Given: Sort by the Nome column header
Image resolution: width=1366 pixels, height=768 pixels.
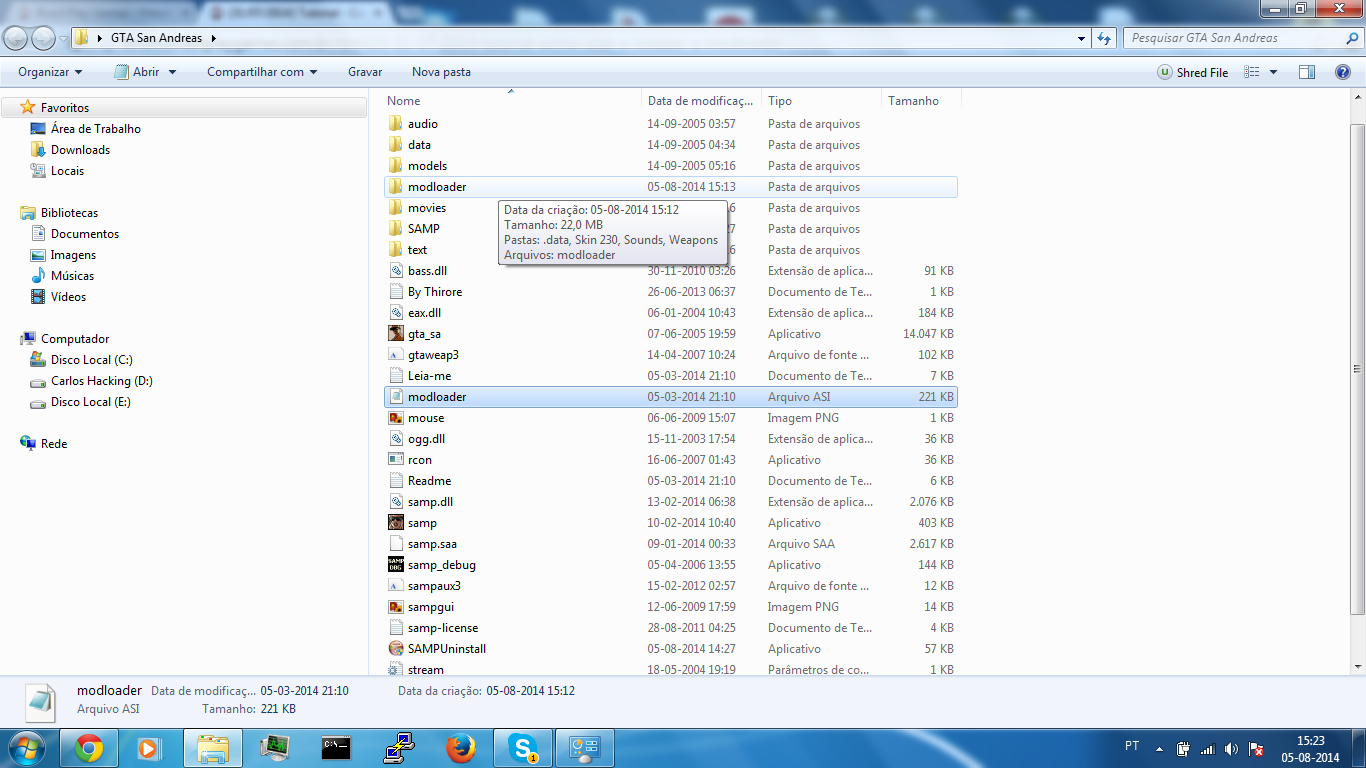Looking at the screenshot, I should (x=511, y=101).
